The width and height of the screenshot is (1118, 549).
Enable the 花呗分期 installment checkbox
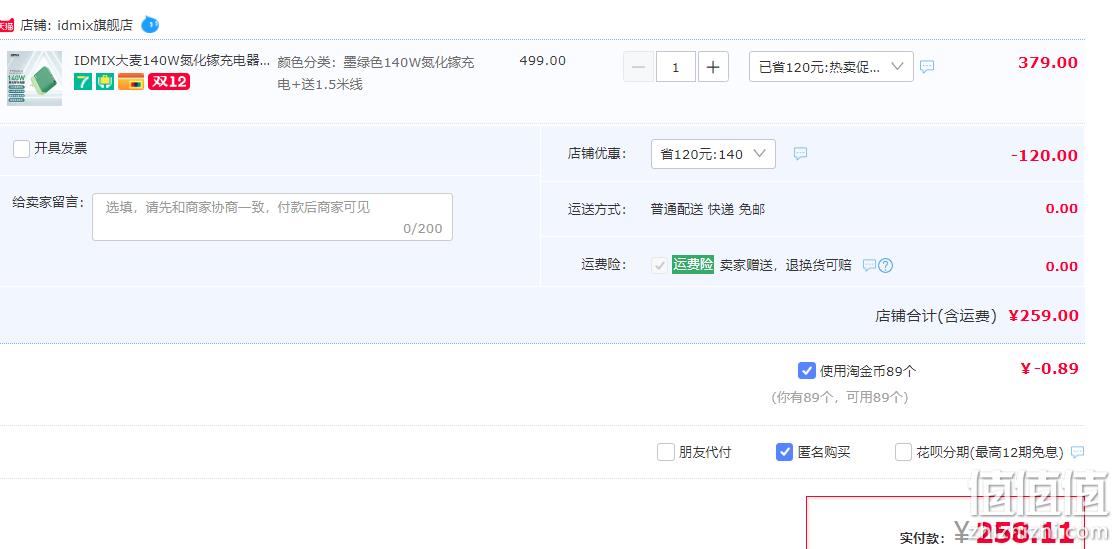point(903,452)
